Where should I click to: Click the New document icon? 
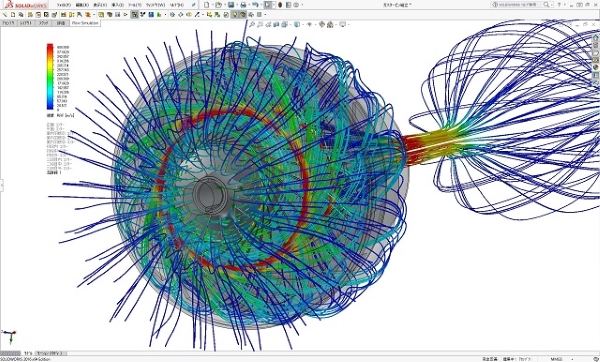click(207, 5)
